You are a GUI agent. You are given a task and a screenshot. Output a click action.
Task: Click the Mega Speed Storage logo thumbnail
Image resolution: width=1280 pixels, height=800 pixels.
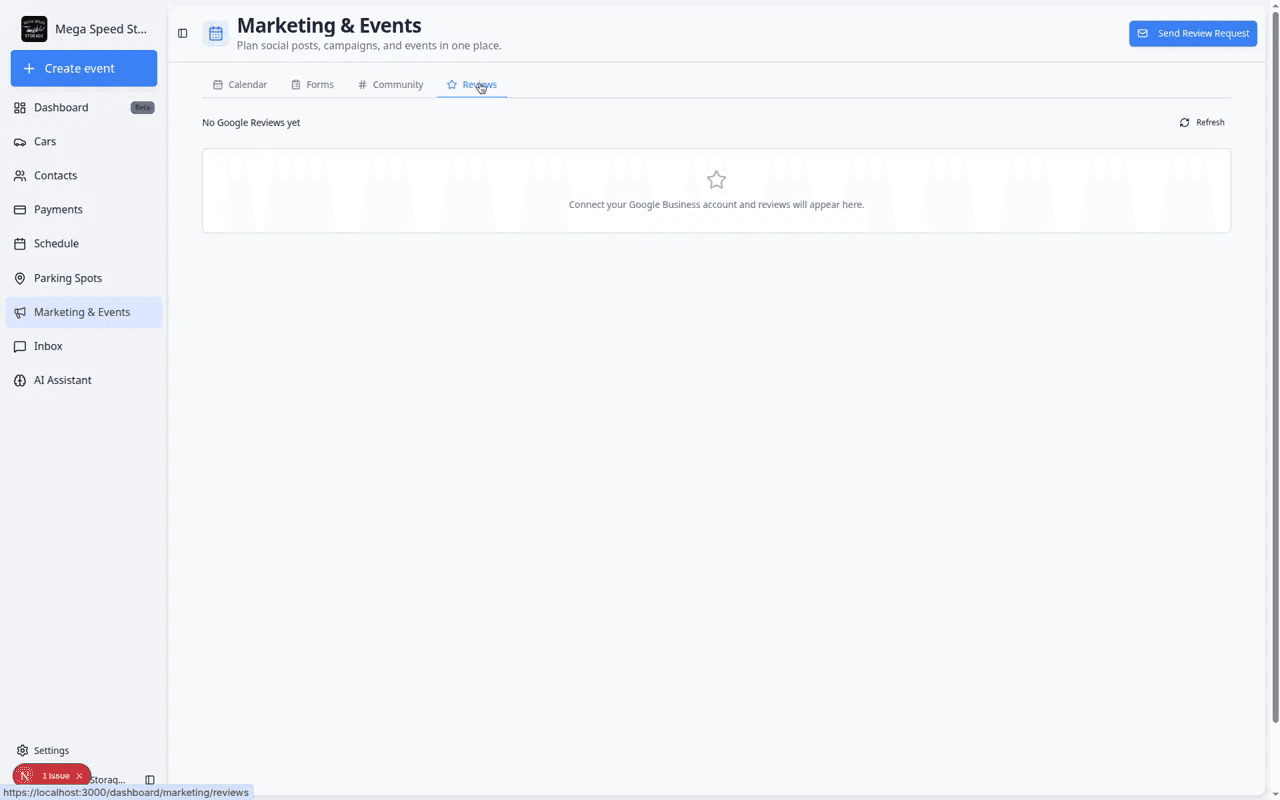pos(34,29)
